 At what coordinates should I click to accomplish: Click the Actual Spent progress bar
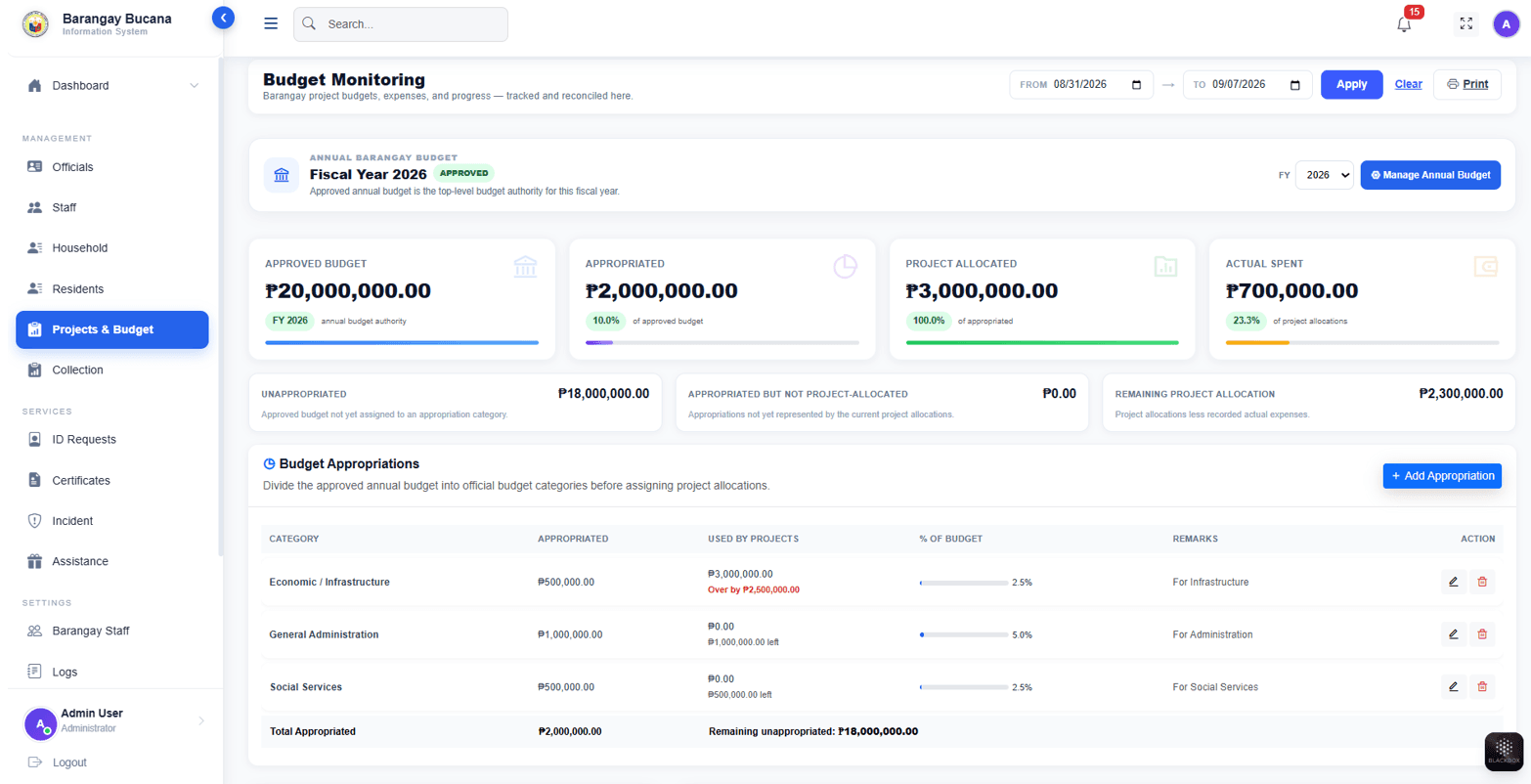point(1362,343)
